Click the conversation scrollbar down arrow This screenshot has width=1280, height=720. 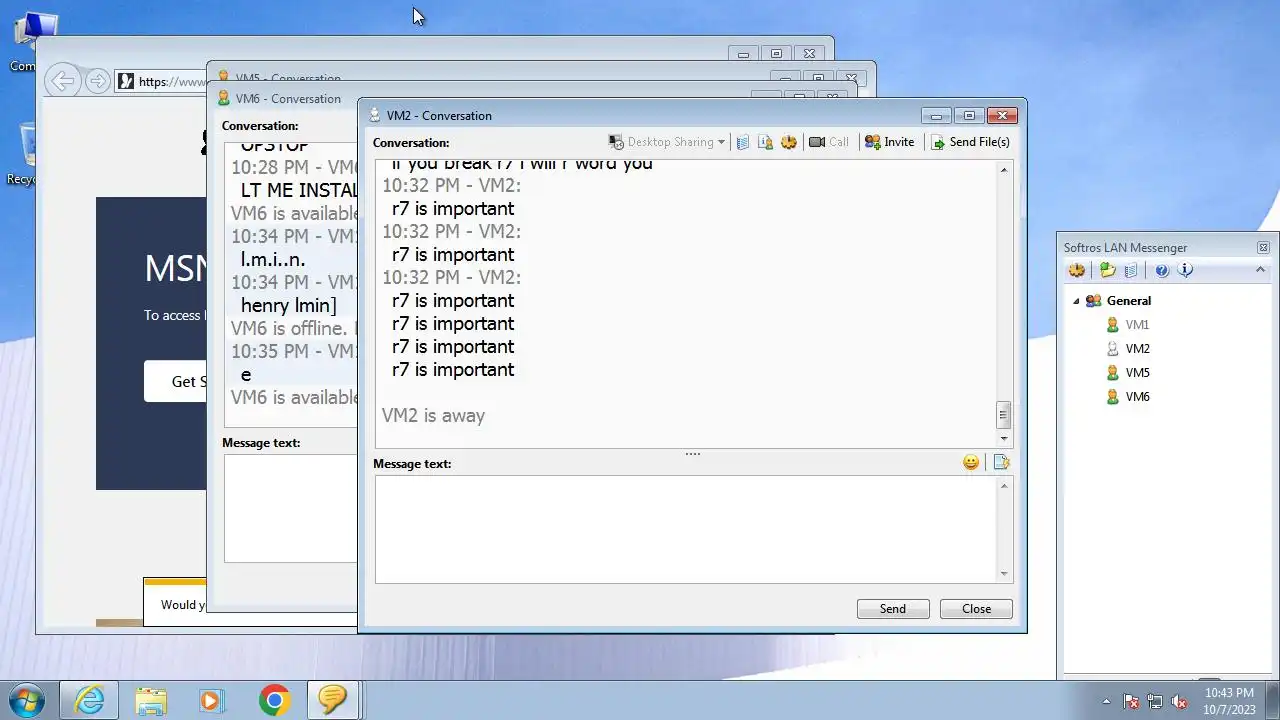click(x=1004, y=438)
